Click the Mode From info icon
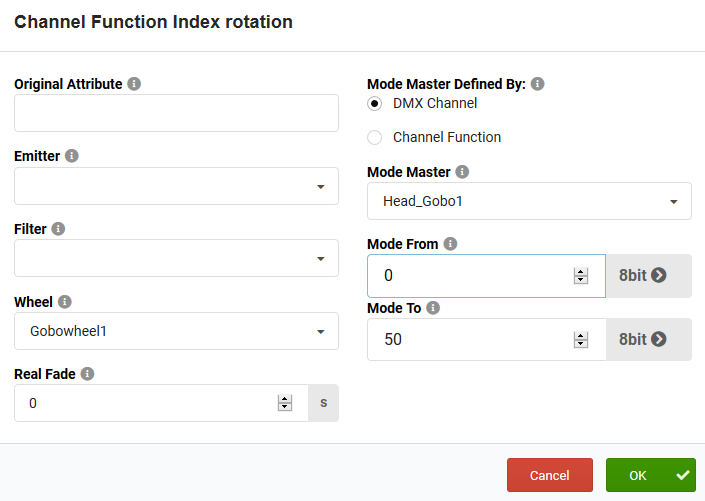Screen dimensions: 705x501 (450, 244)
